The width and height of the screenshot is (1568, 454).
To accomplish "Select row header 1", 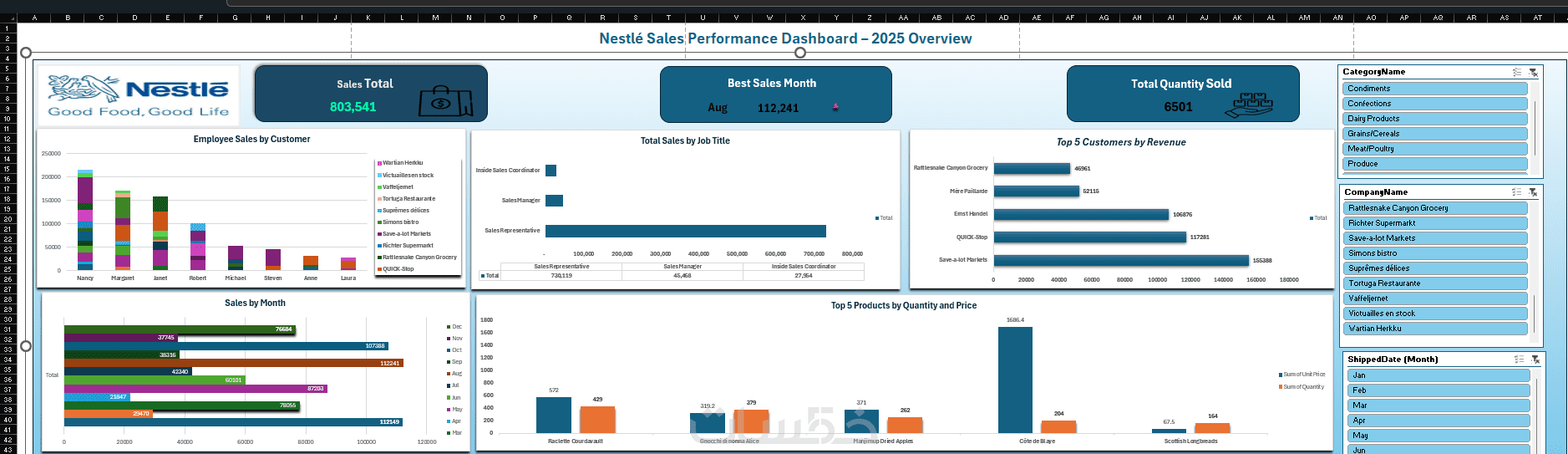I will (8, 28).
